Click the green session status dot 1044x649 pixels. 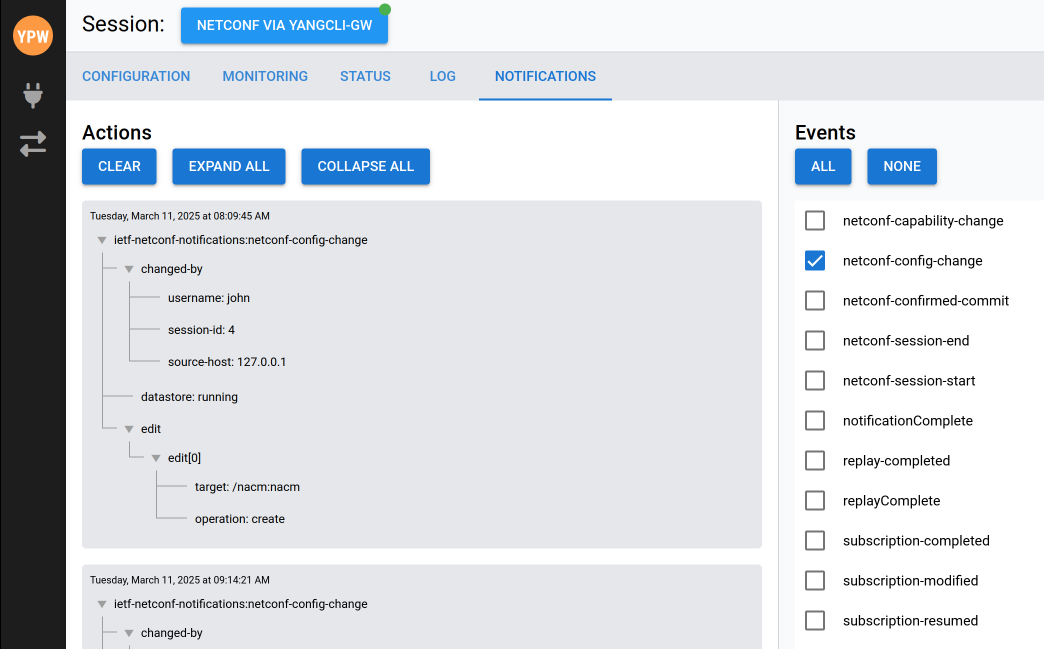click(385, 10)
